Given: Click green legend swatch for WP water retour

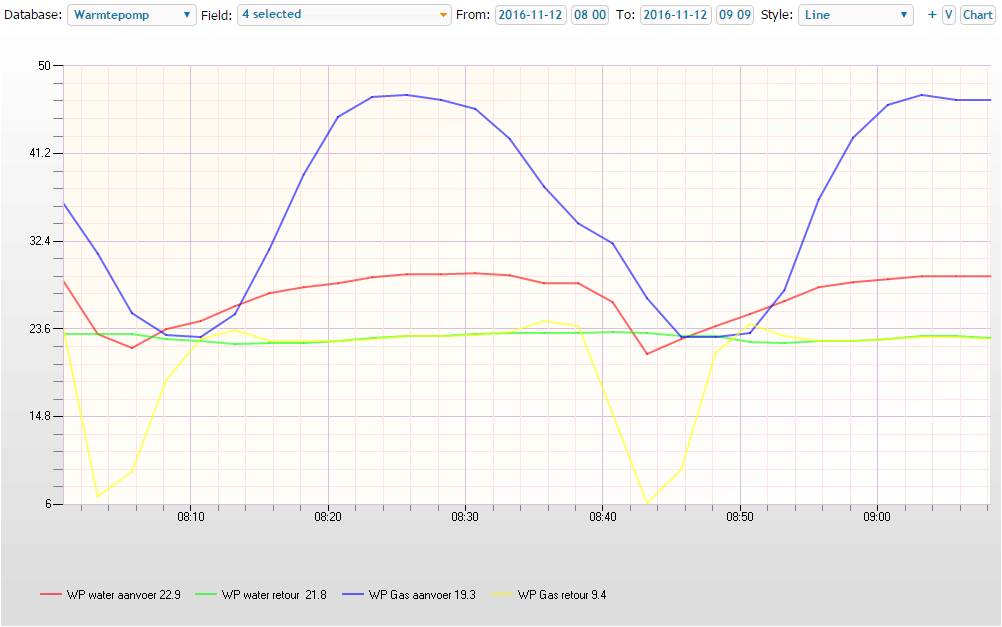Looking at the screenshot, I should click(206, 594).
